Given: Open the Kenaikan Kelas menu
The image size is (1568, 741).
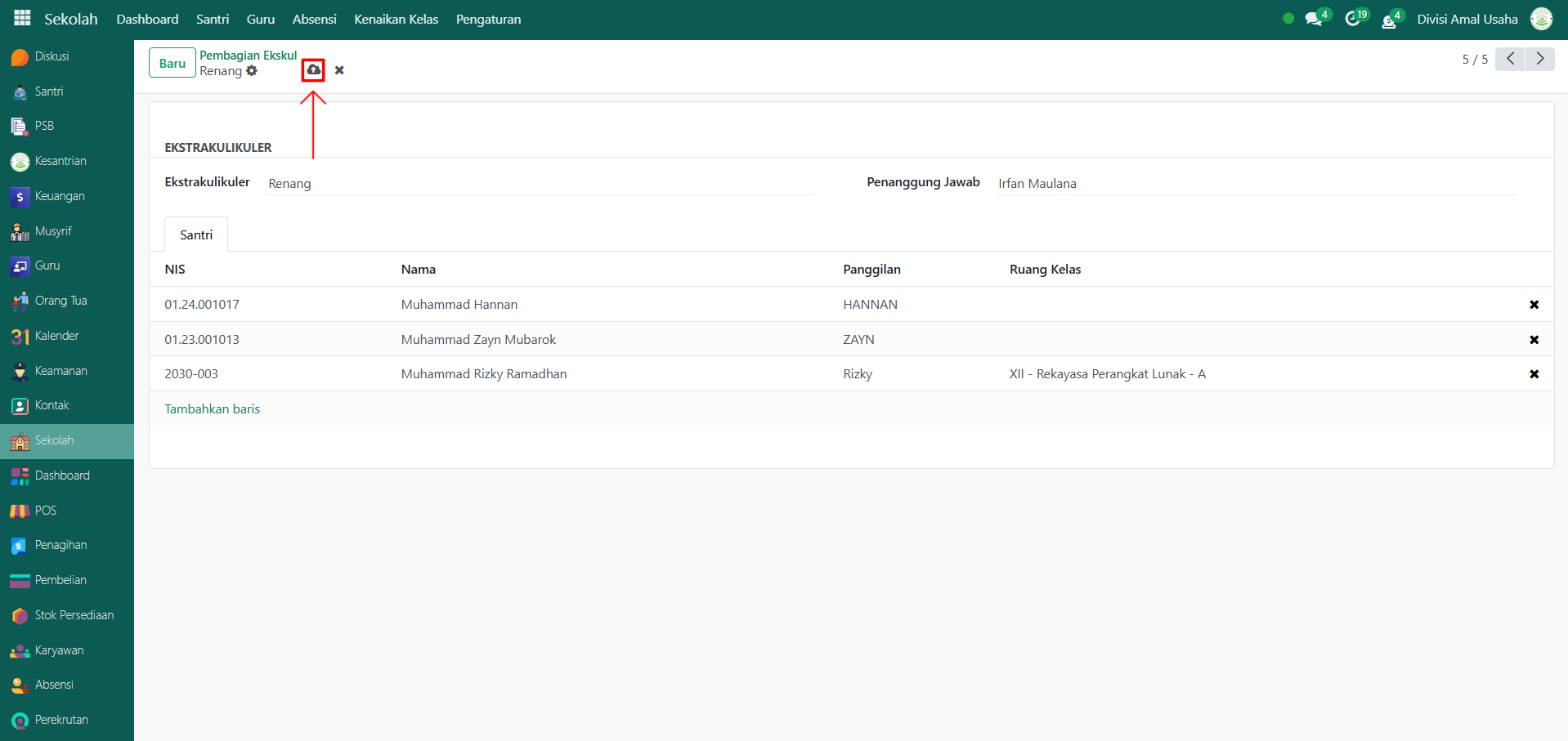Looking at the screenshot, I should 396,19.
